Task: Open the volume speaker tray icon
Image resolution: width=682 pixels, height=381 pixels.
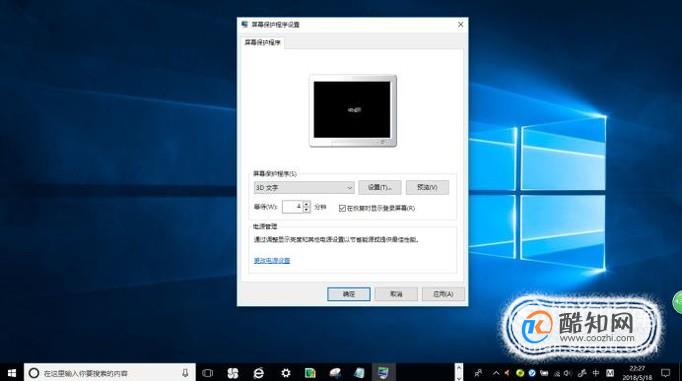Action: [568, 373]
